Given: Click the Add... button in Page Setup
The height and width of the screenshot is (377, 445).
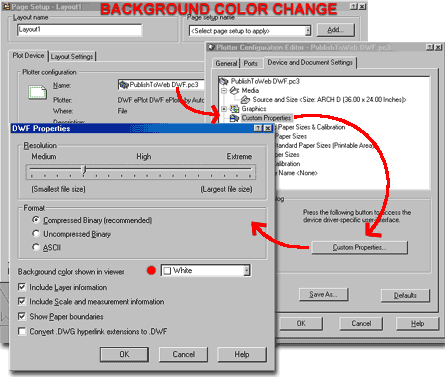Looking at the screenshot, I should 335,30.
